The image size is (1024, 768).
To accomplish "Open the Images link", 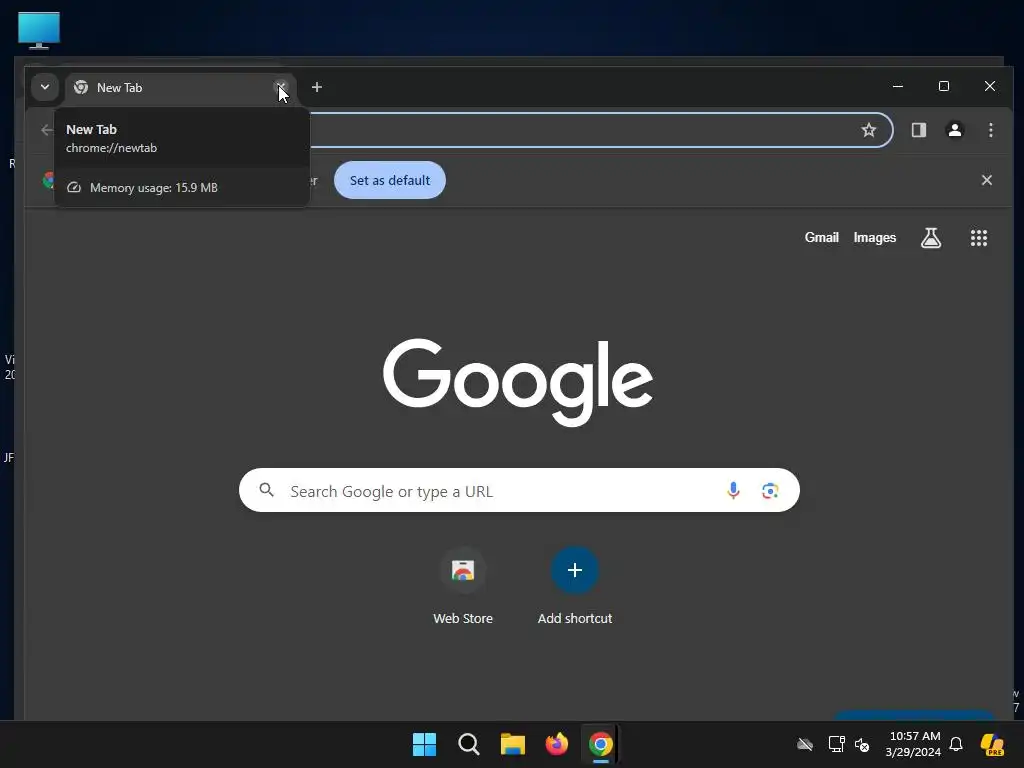I will 874,238.
